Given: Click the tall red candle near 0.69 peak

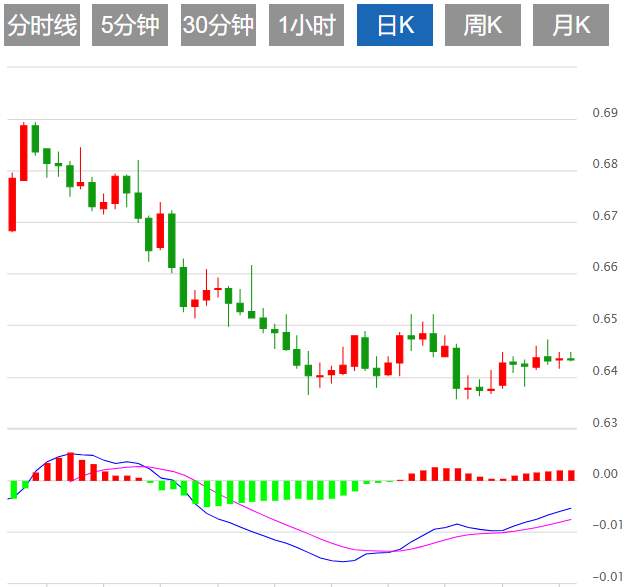Looking at the screenshot, I should [24, 152].
